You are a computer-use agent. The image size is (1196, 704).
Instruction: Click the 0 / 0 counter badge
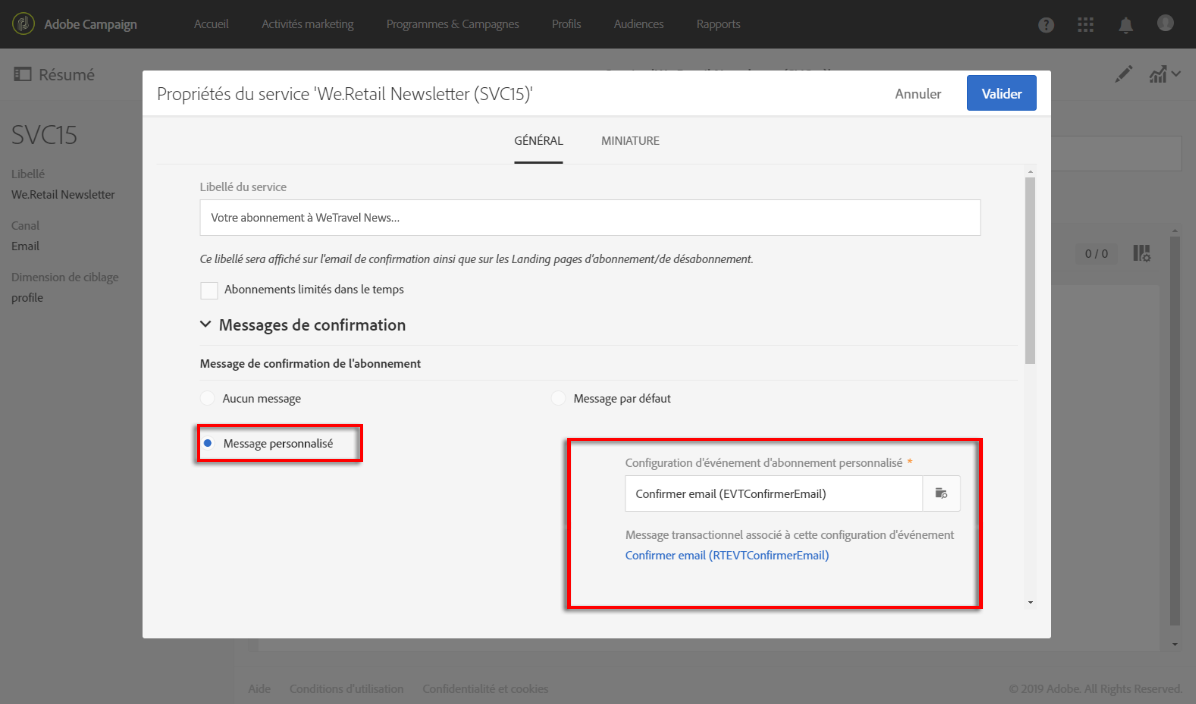(1096, 253)
